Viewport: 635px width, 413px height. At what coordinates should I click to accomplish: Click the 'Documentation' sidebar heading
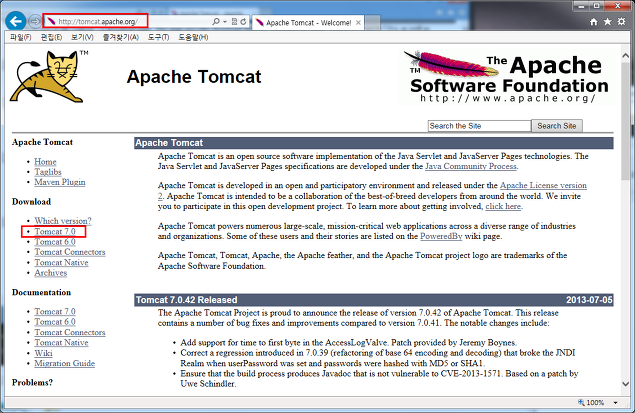pyautogui.click(x=41, y=292)
